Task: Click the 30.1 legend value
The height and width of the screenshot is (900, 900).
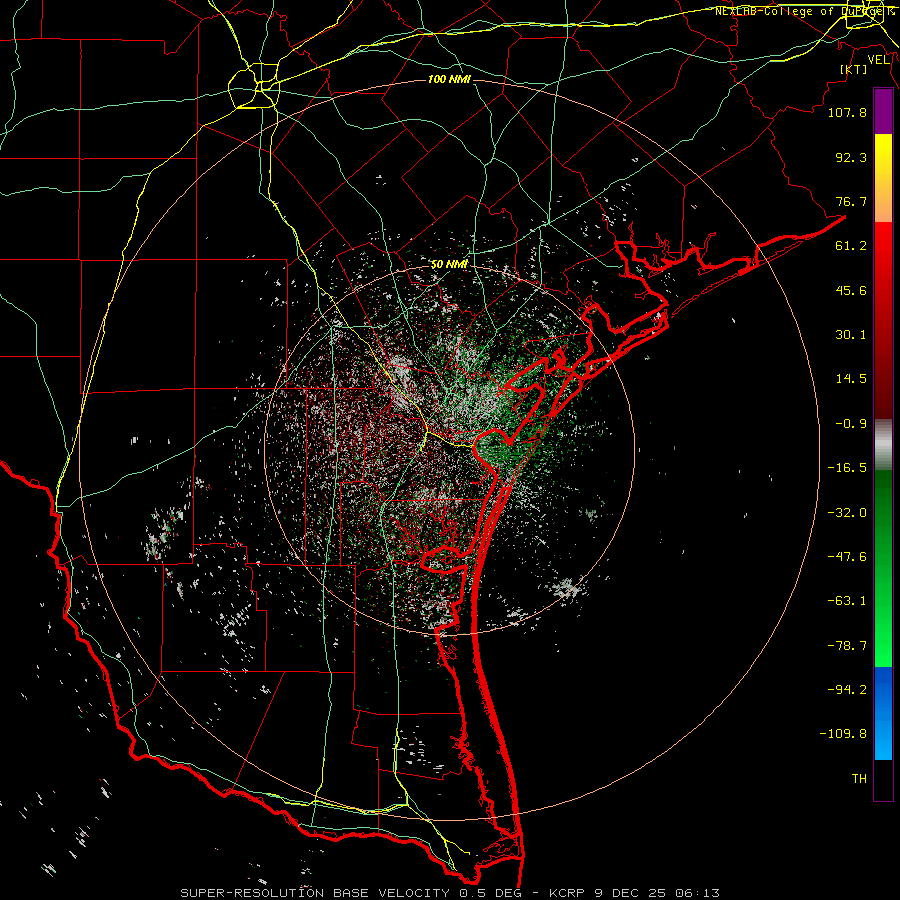Action: 851,335
